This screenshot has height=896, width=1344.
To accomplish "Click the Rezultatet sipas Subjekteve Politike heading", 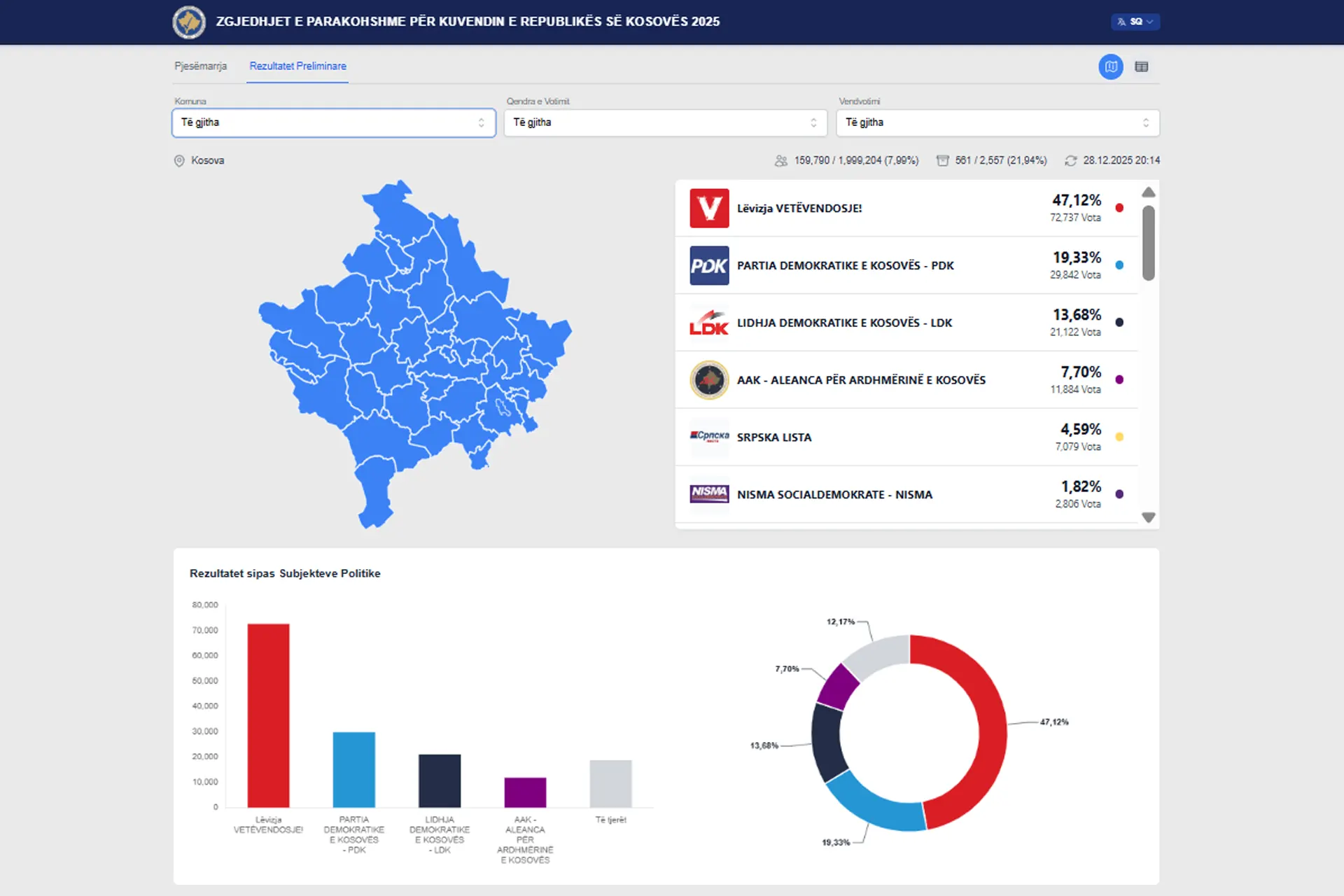I will 285,573.
